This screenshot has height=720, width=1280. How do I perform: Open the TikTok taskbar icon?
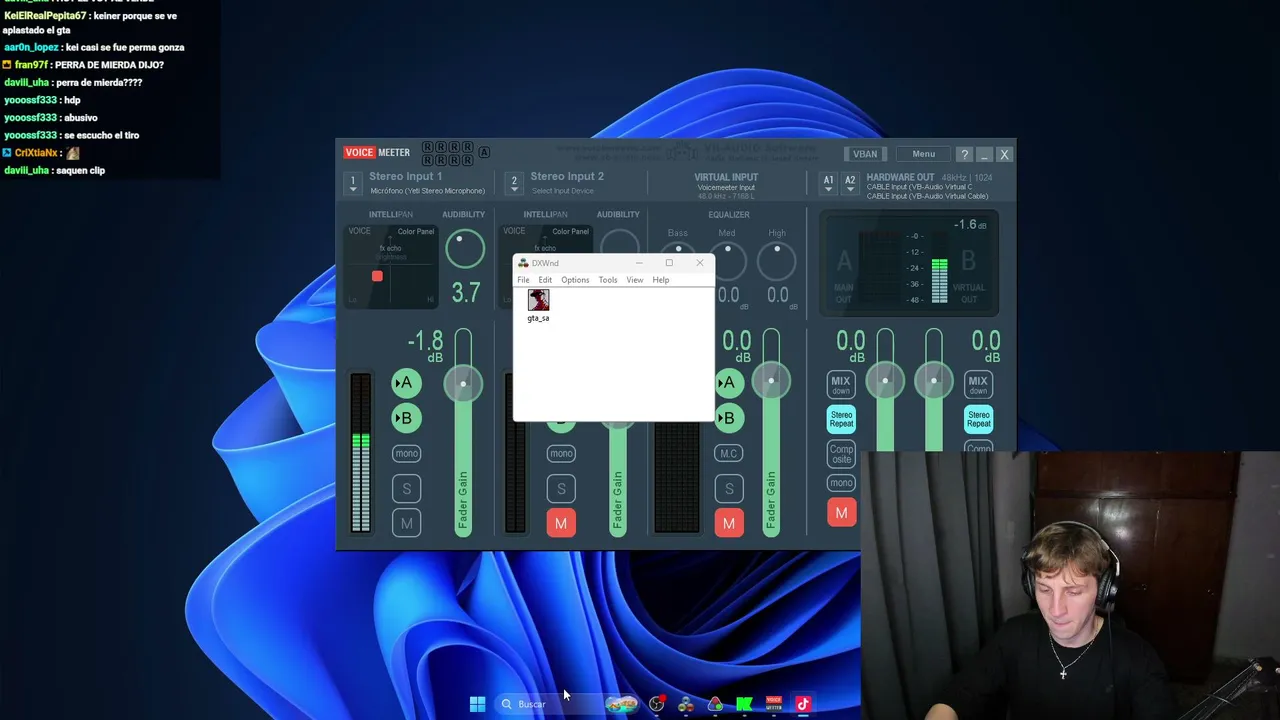802,704
